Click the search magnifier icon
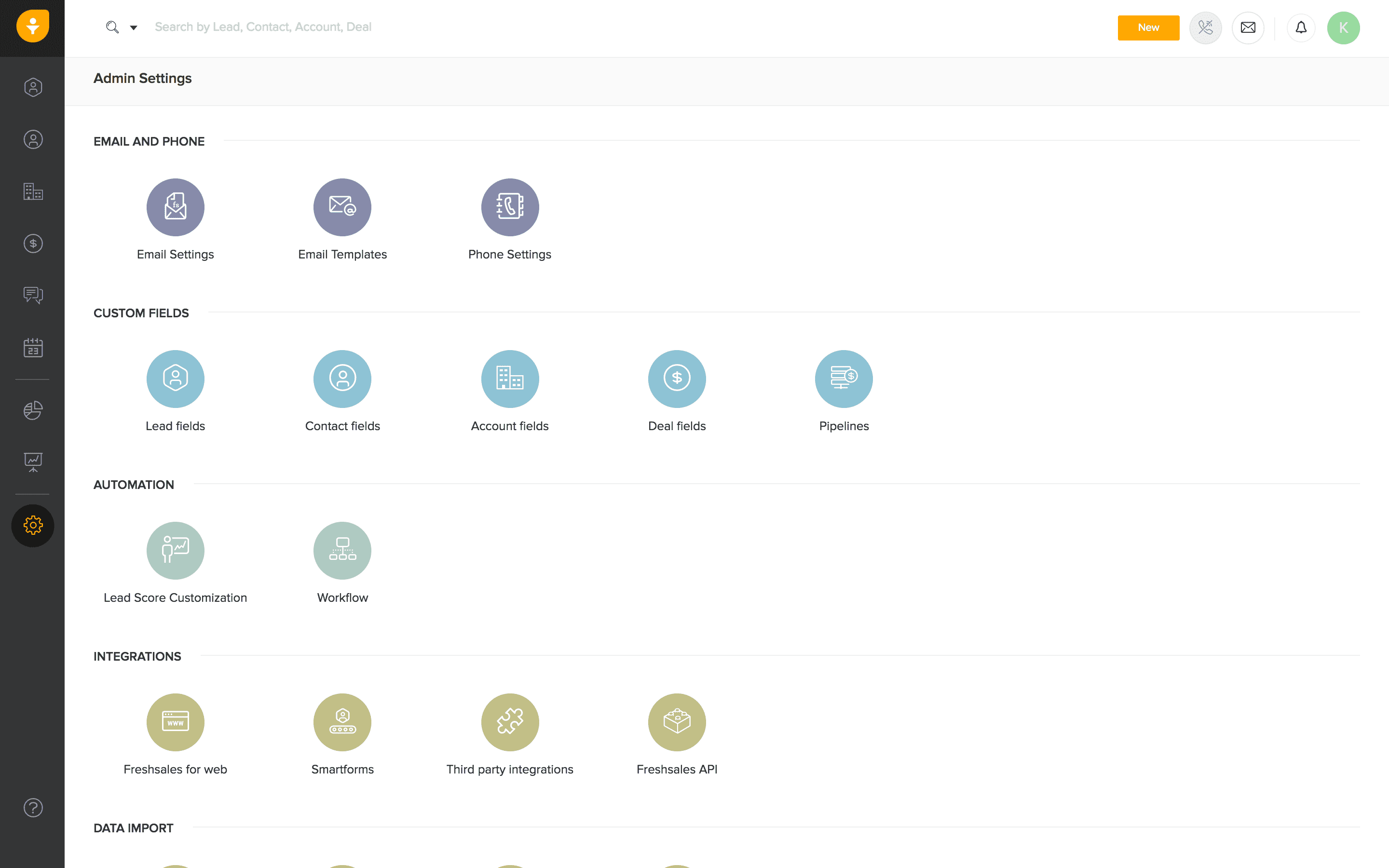Image resolution: width=1389 pixels, height=868 pixels. point(112,27)
